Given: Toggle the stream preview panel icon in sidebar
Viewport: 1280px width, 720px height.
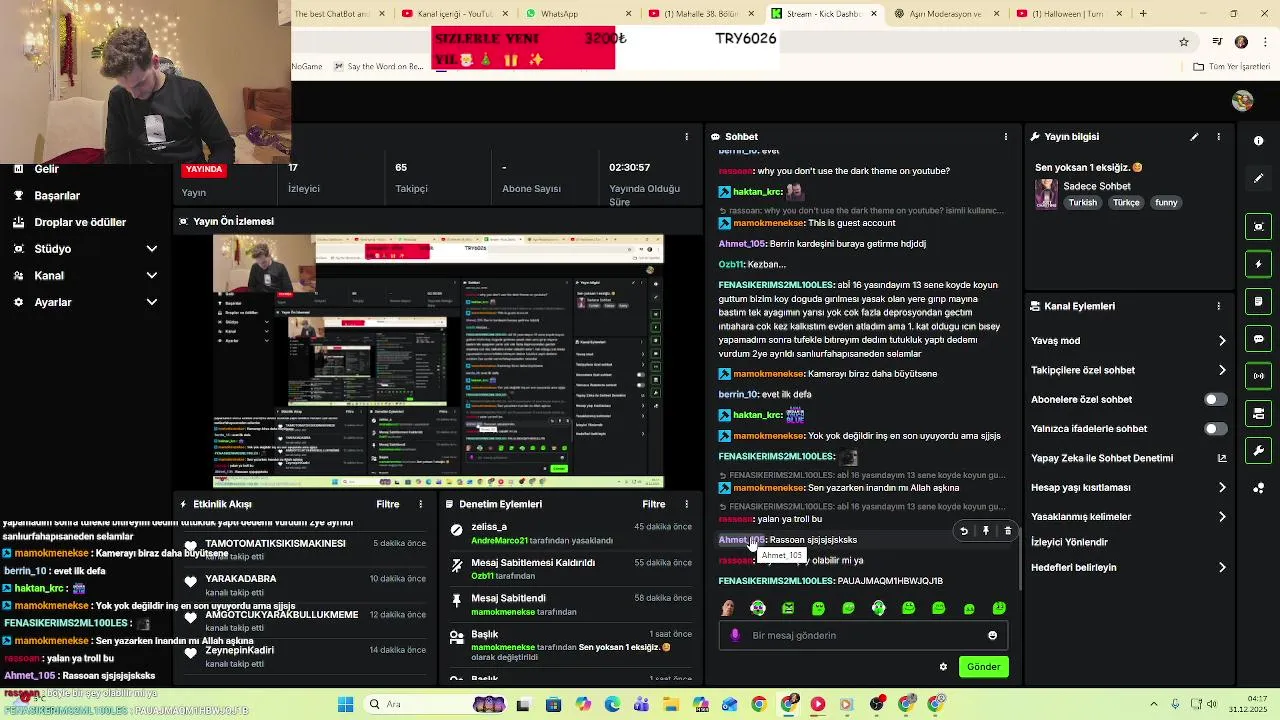Looking at the screenshot, I should click(1258, 227).
